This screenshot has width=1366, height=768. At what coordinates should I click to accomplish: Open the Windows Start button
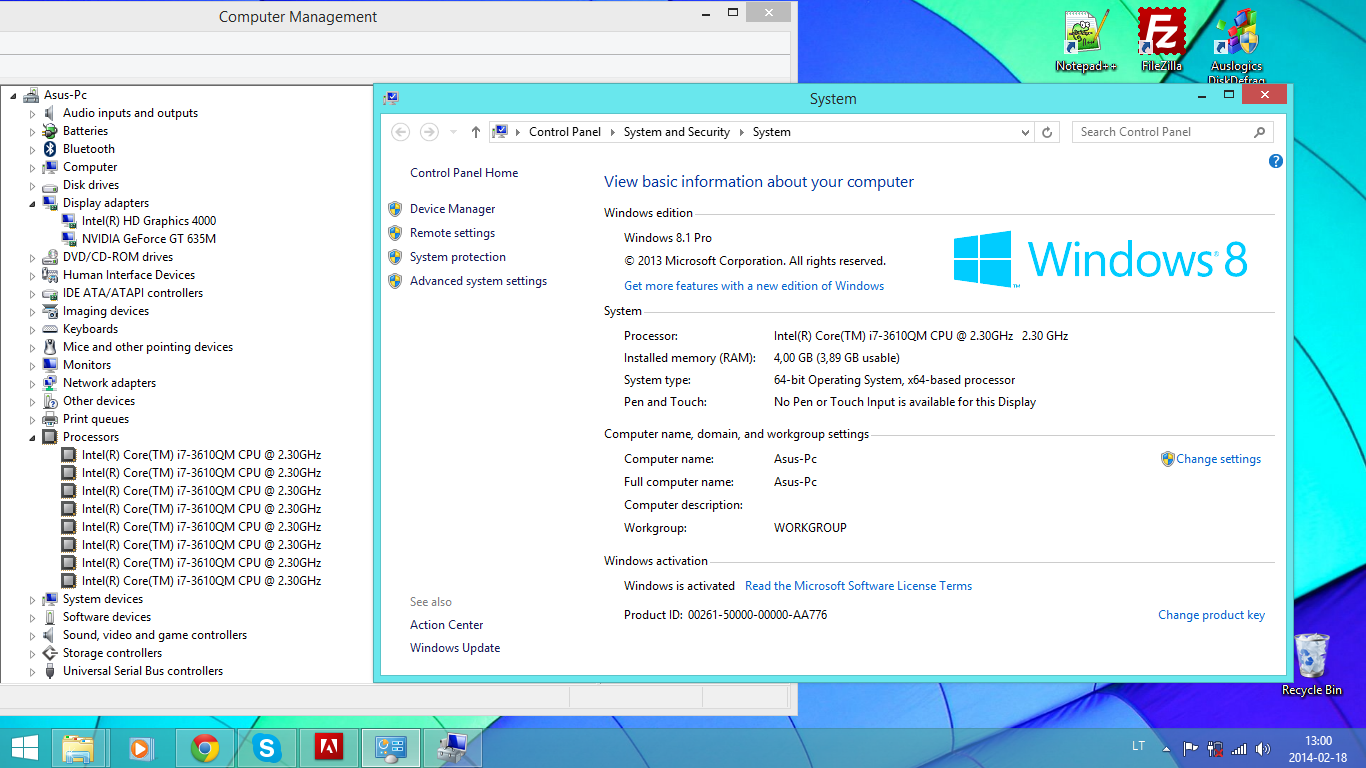coord(25,748)
